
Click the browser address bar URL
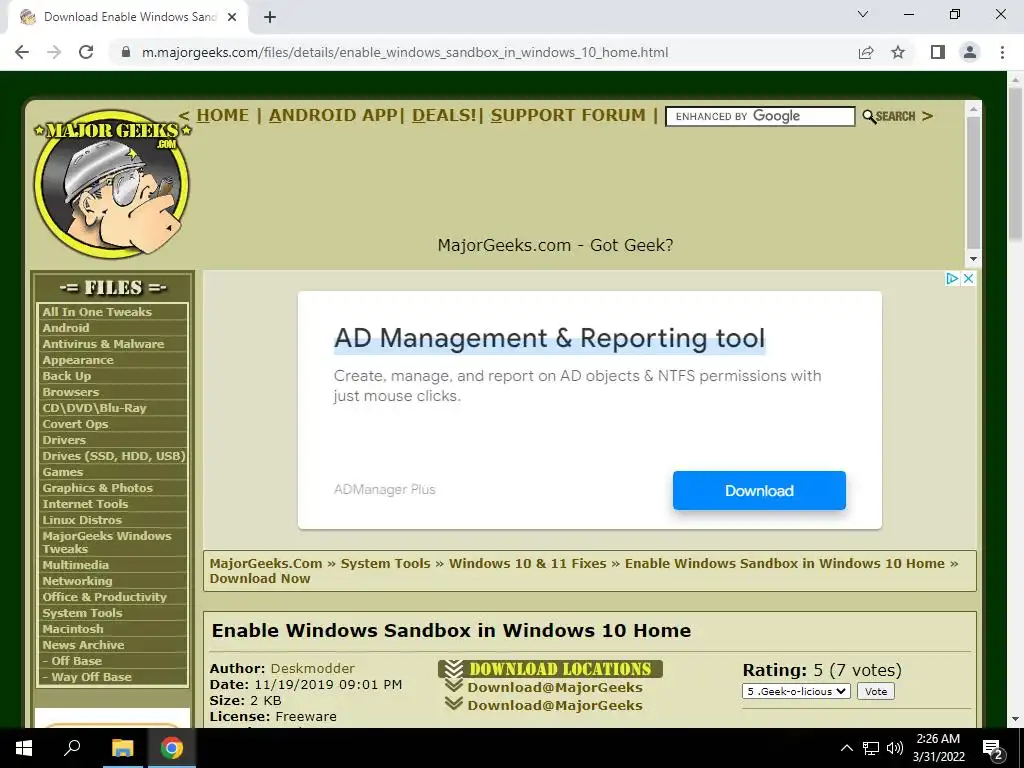tap(405, 52)
